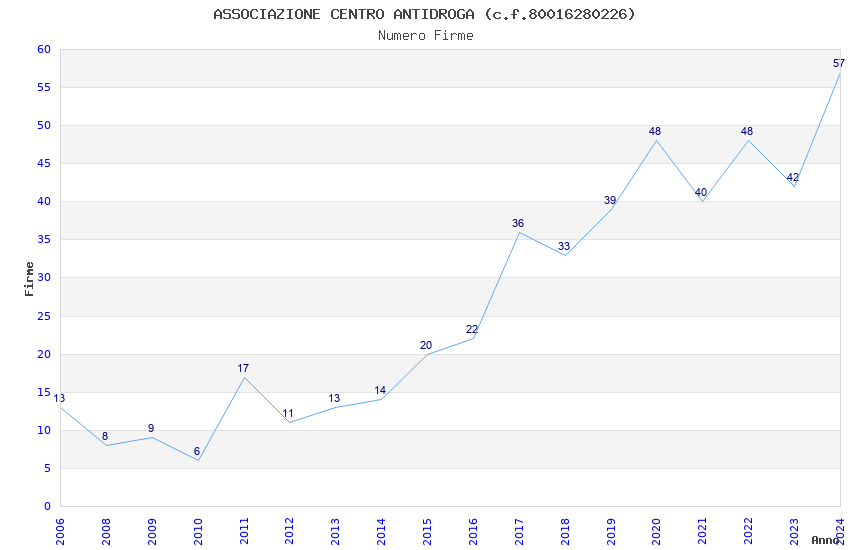
Task: Click x-axis year label 2006
Action: (x=60, y=532)
